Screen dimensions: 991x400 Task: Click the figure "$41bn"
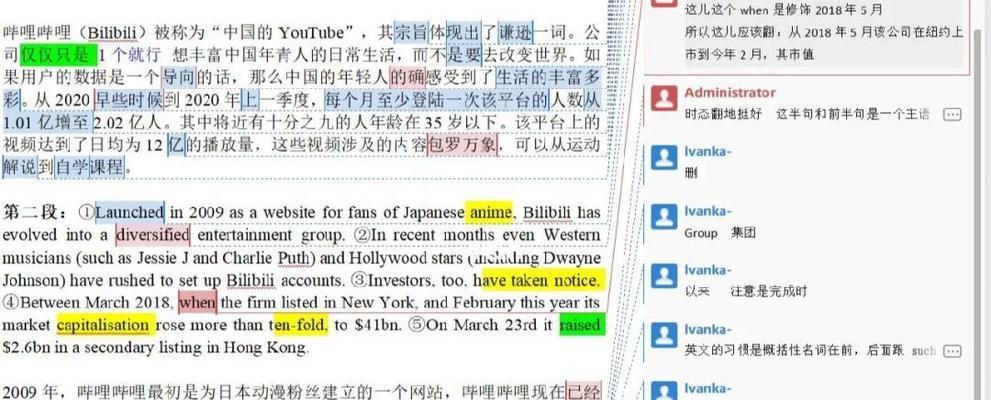coord(375,325)
